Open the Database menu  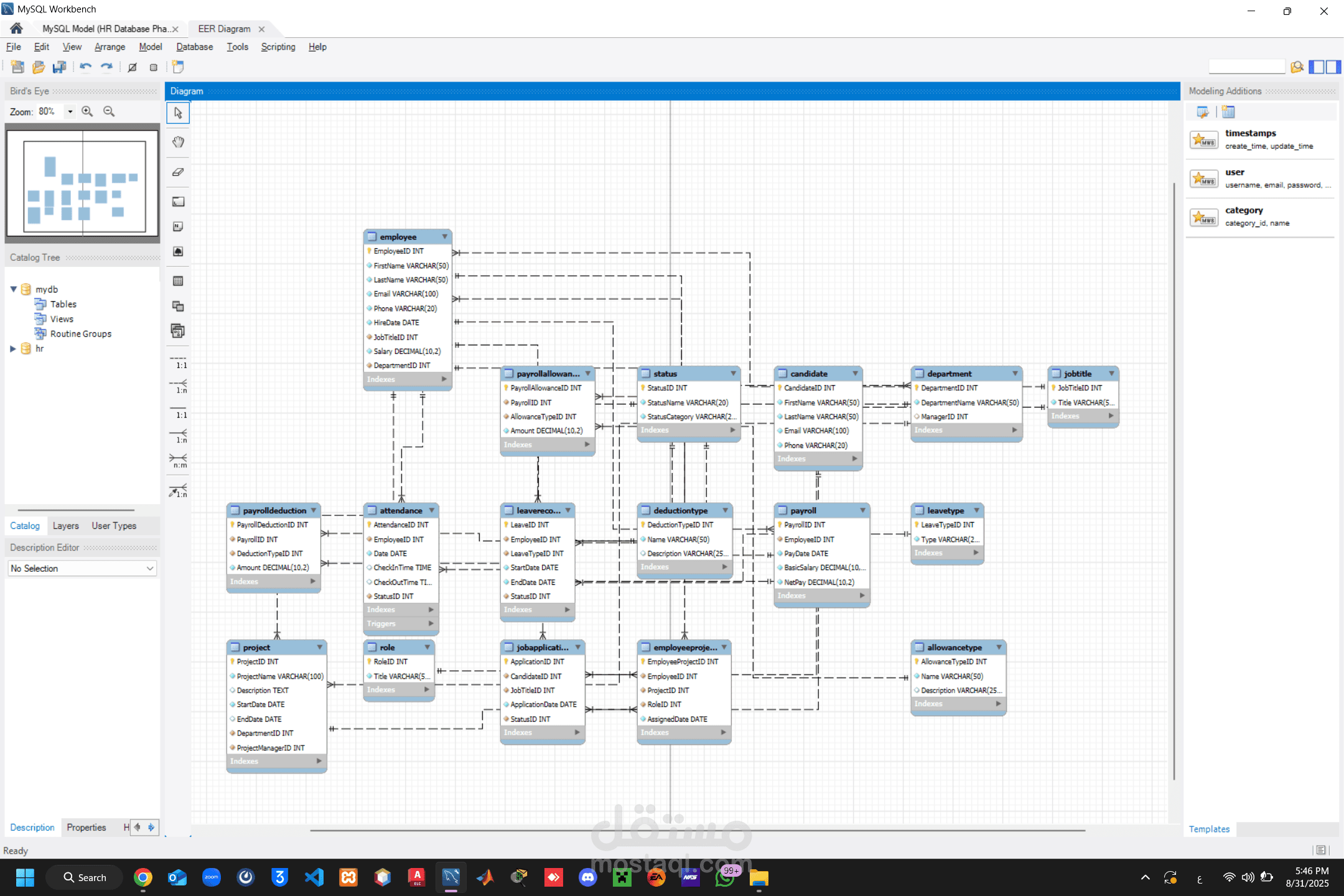(x=194, y=47)
